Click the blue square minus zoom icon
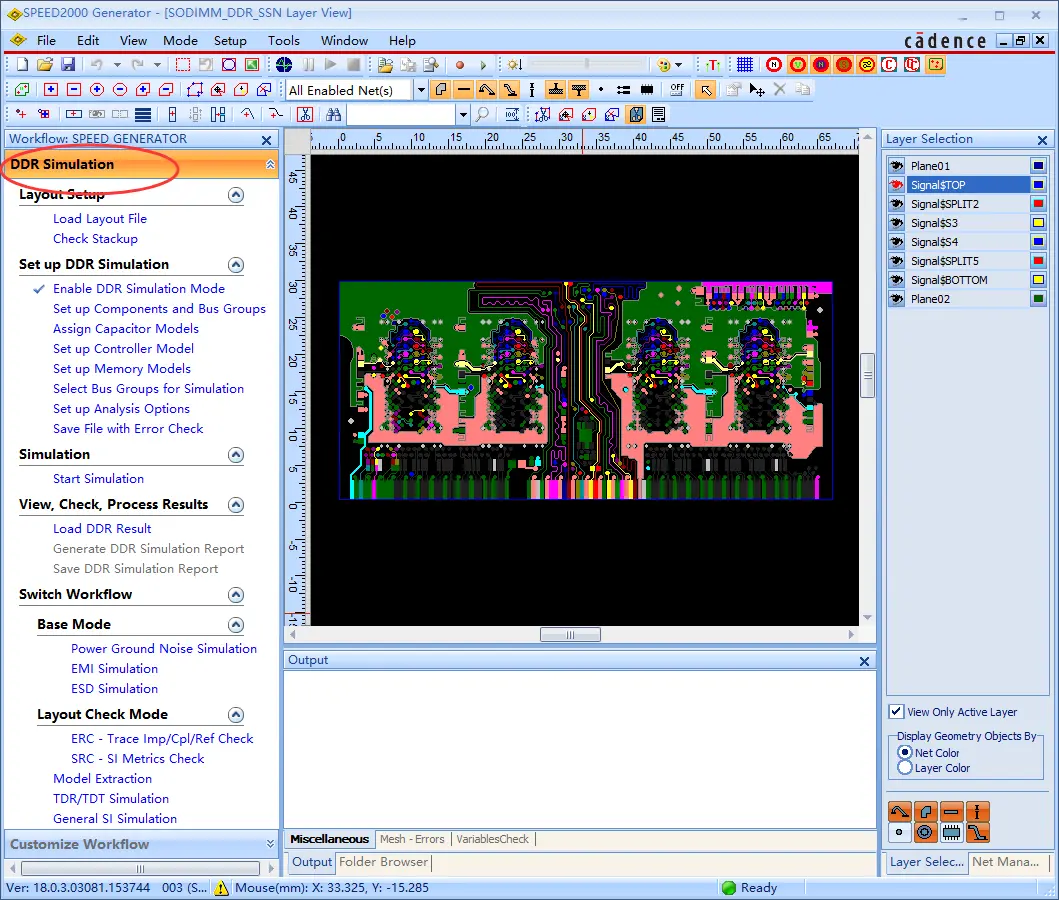 point(74,90)
